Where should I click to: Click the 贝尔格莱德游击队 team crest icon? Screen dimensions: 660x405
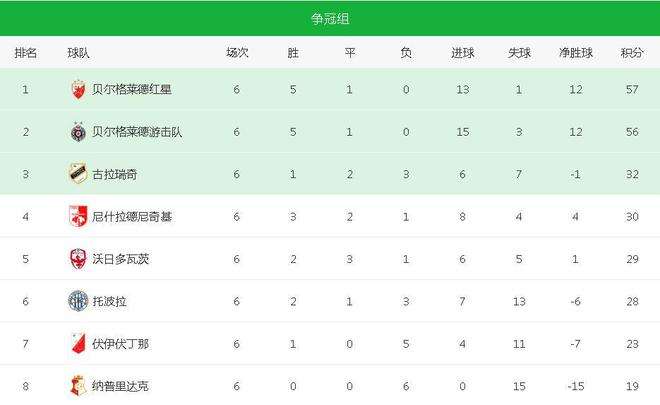[78, 132]
